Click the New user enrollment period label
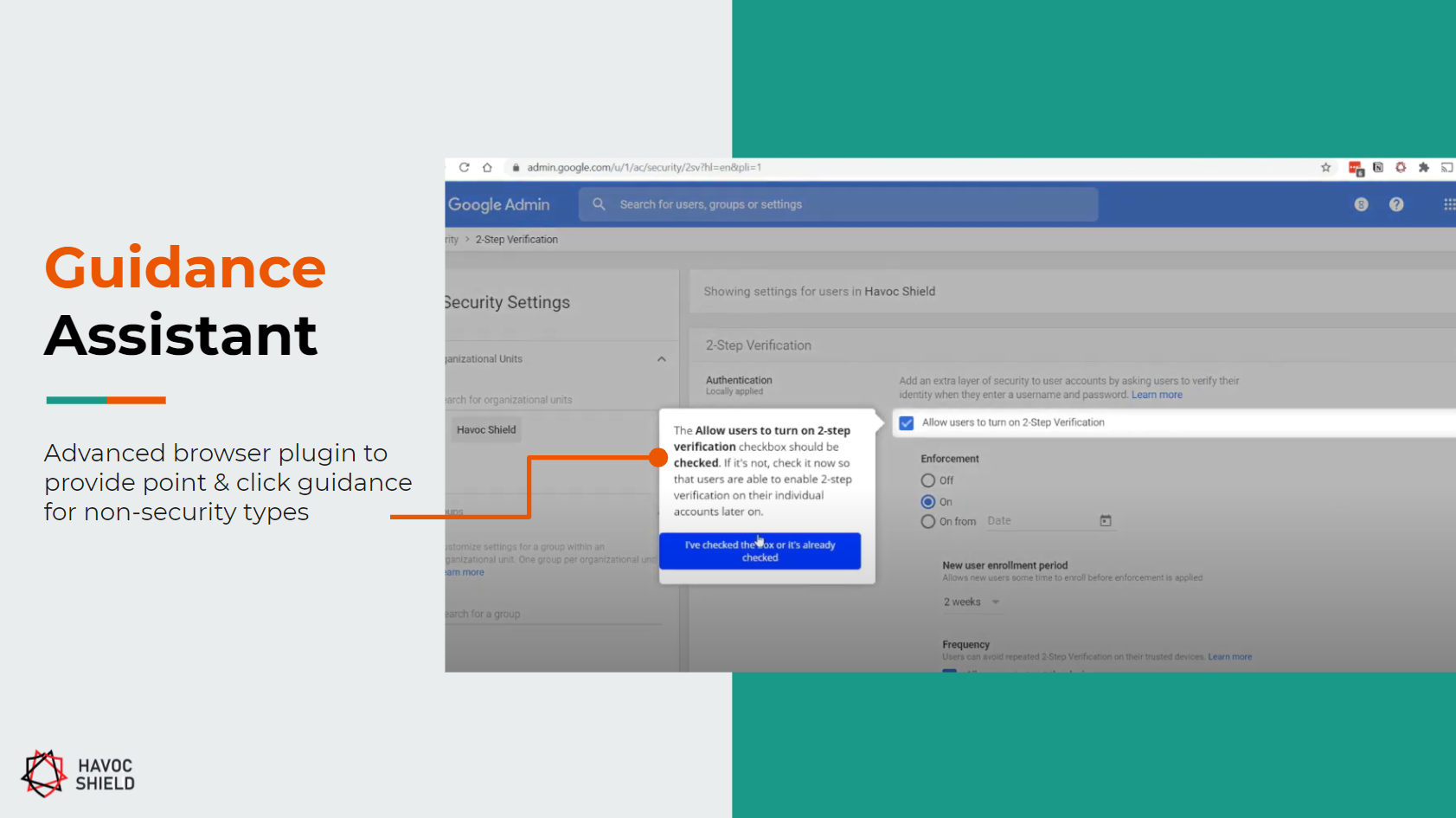The width and height of the screenshot is (1456, 818). [x=1004, y=565]
